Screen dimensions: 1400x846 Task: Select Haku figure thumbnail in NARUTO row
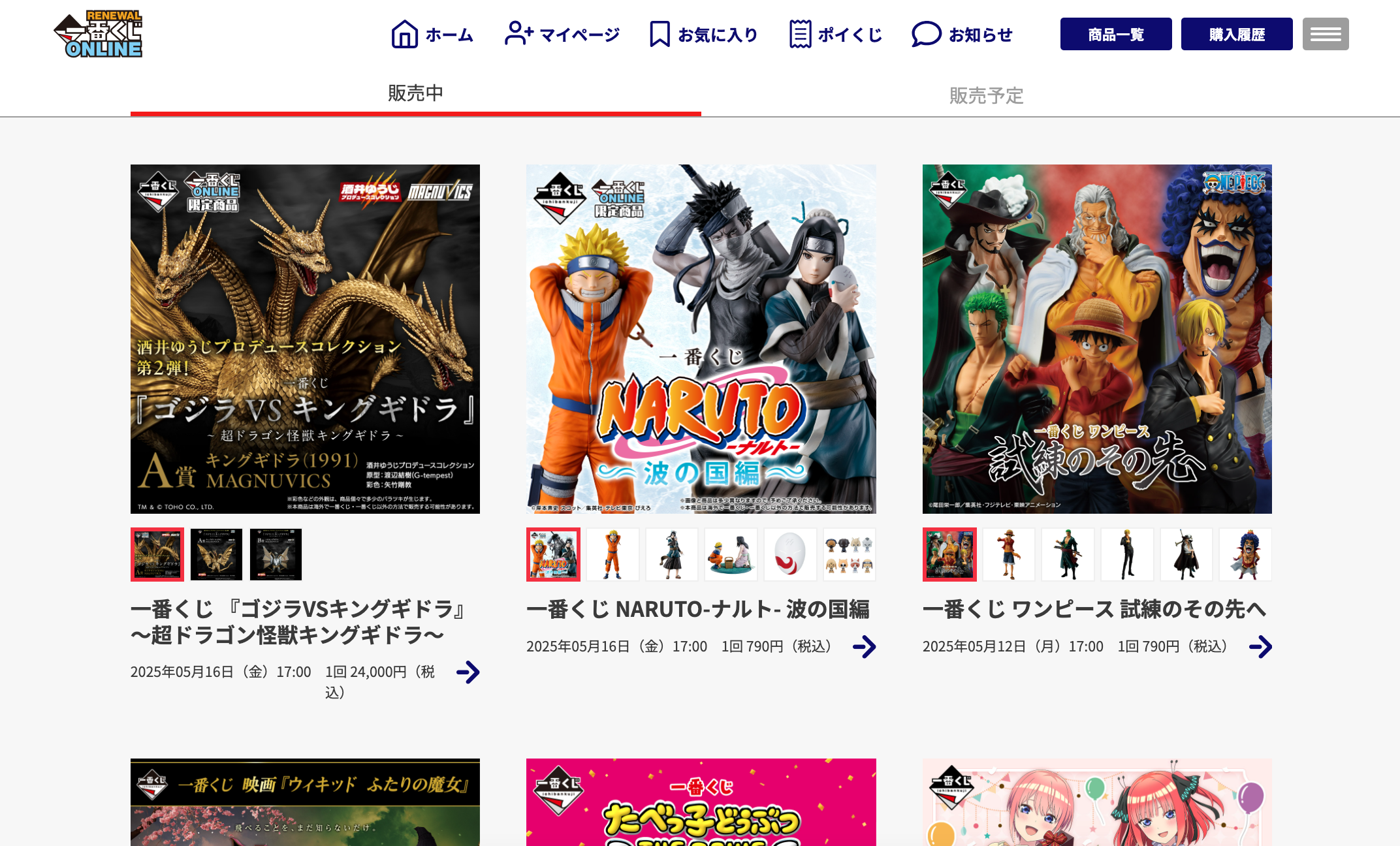(672, 554)
